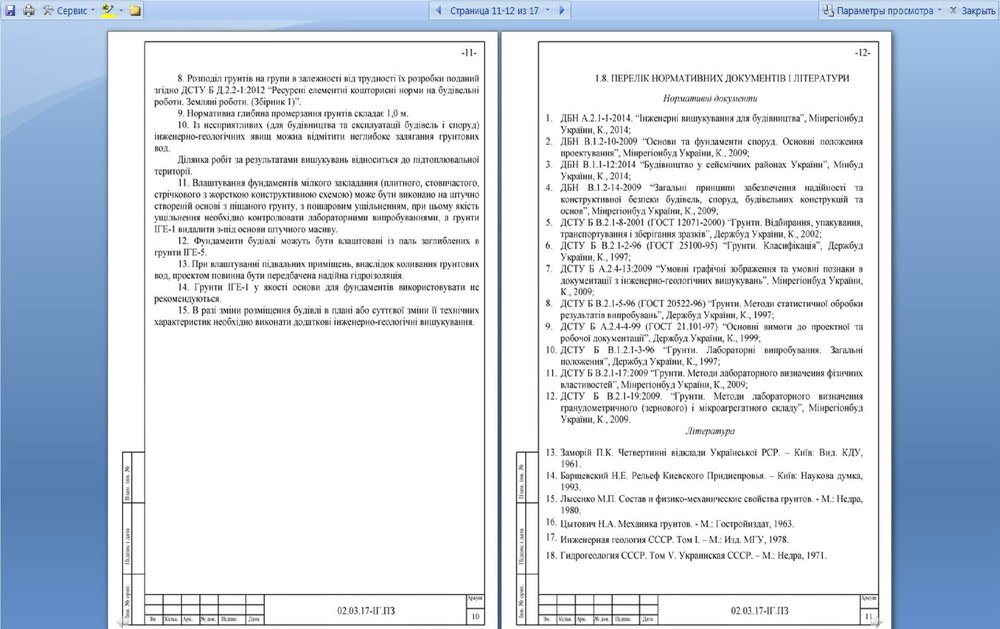1000x629 pixels.
Task: Click reference 2 ДБН В.1.2-10-2009
Action: [x=704, y=147]
